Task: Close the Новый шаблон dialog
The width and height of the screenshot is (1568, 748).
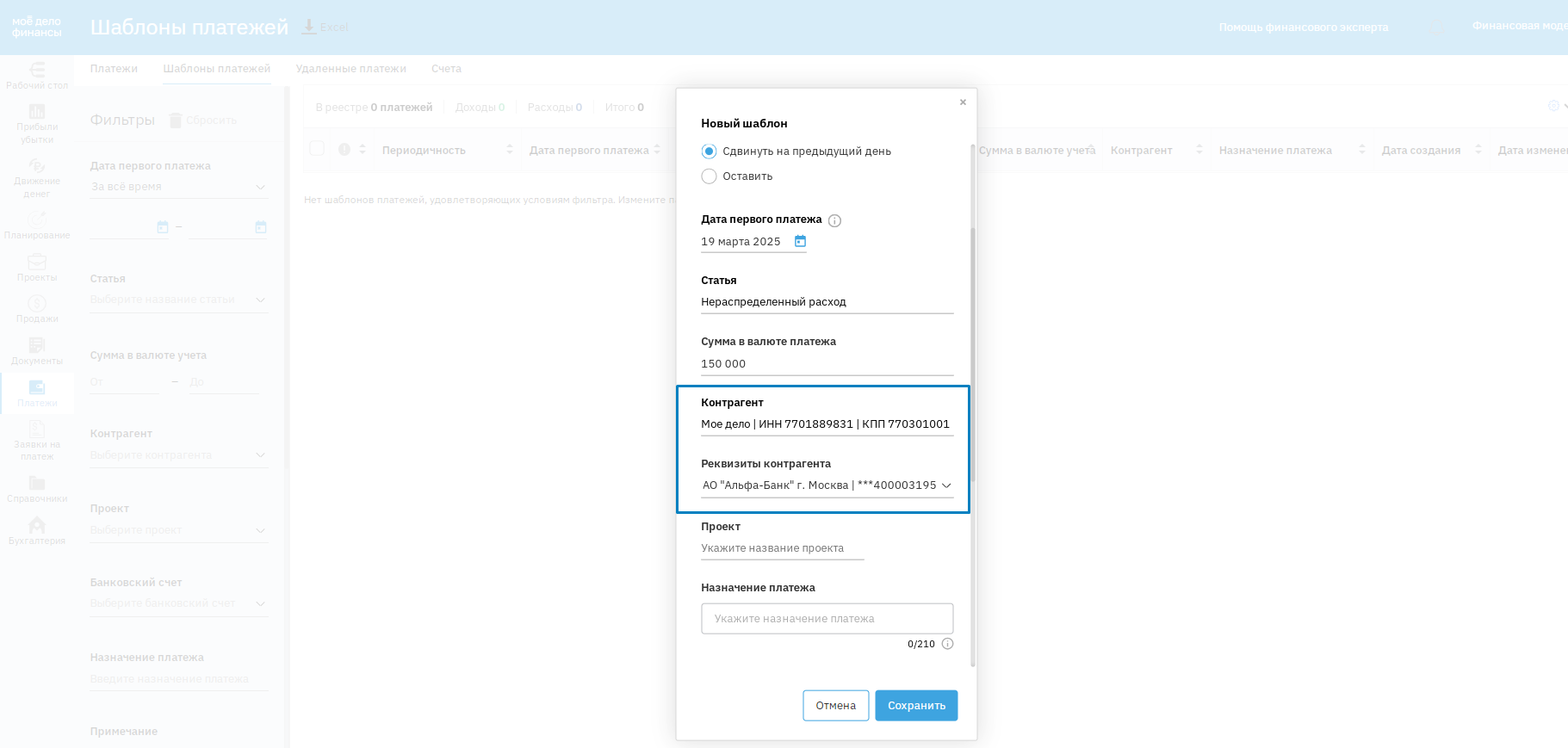Action: (963, 102)
